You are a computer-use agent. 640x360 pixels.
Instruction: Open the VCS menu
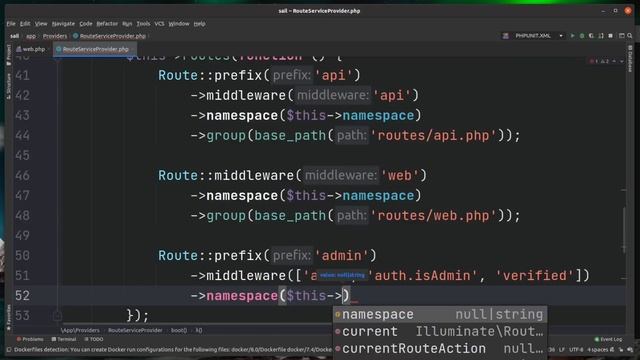[x=159, y=24]
